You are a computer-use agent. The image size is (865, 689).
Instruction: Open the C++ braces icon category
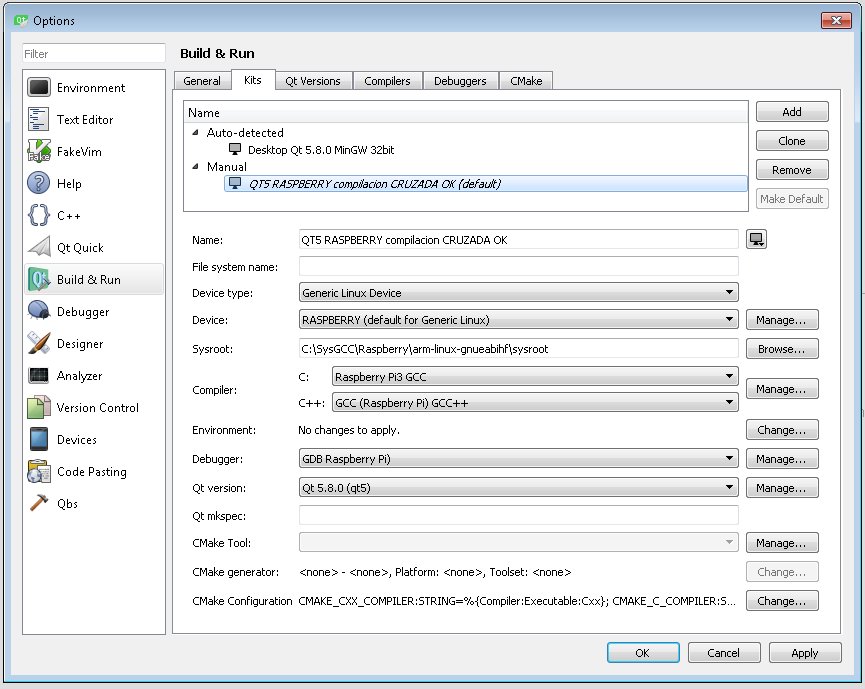pos(39,215)
